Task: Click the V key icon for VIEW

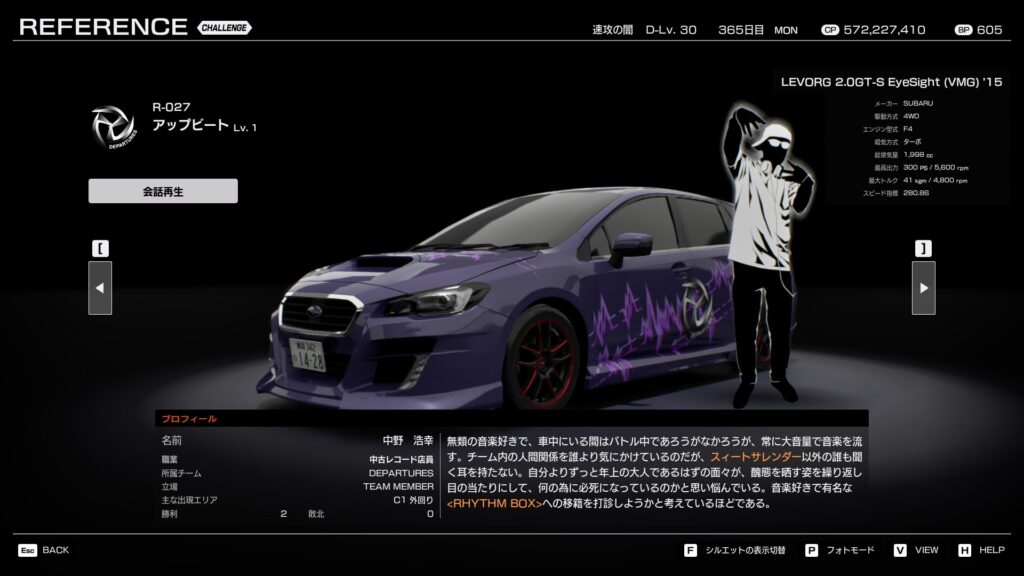Action: pos(900,550)
